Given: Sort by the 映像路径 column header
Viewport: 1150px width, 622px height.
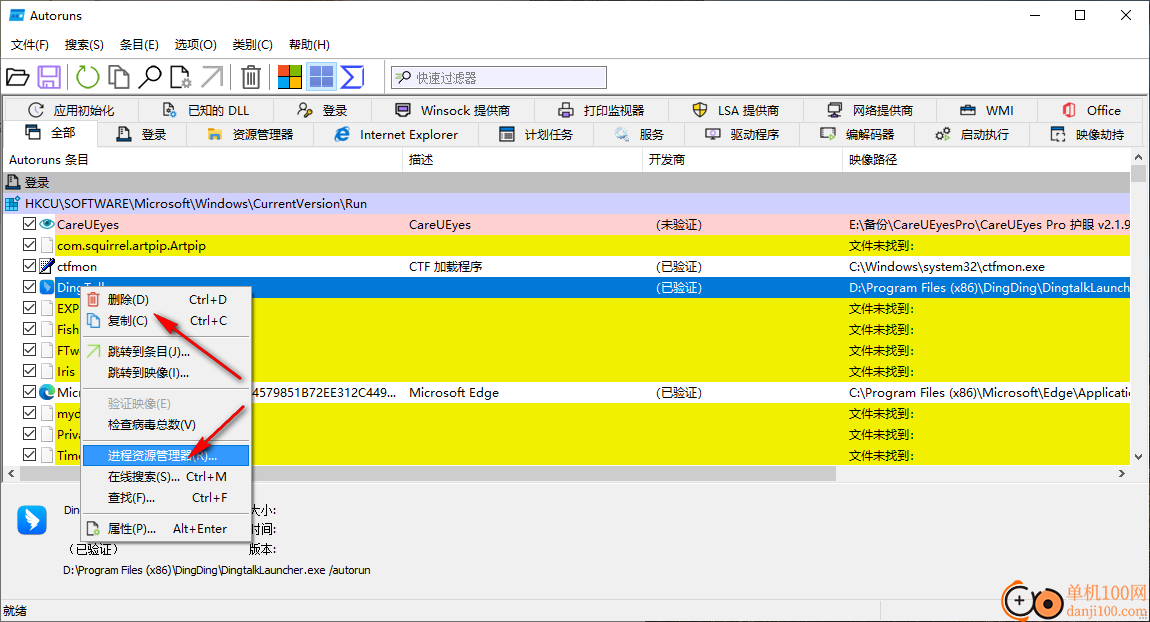Looking at the screenshot, I should pos(986,160).
